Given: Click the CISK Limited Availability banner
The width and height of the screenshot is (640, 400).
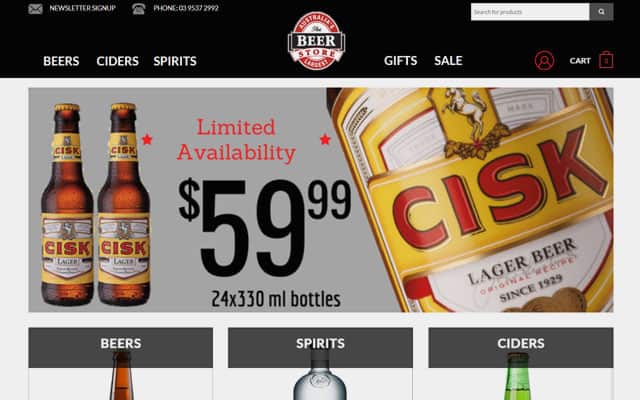Looking at the screenshot, I should 321,200.
